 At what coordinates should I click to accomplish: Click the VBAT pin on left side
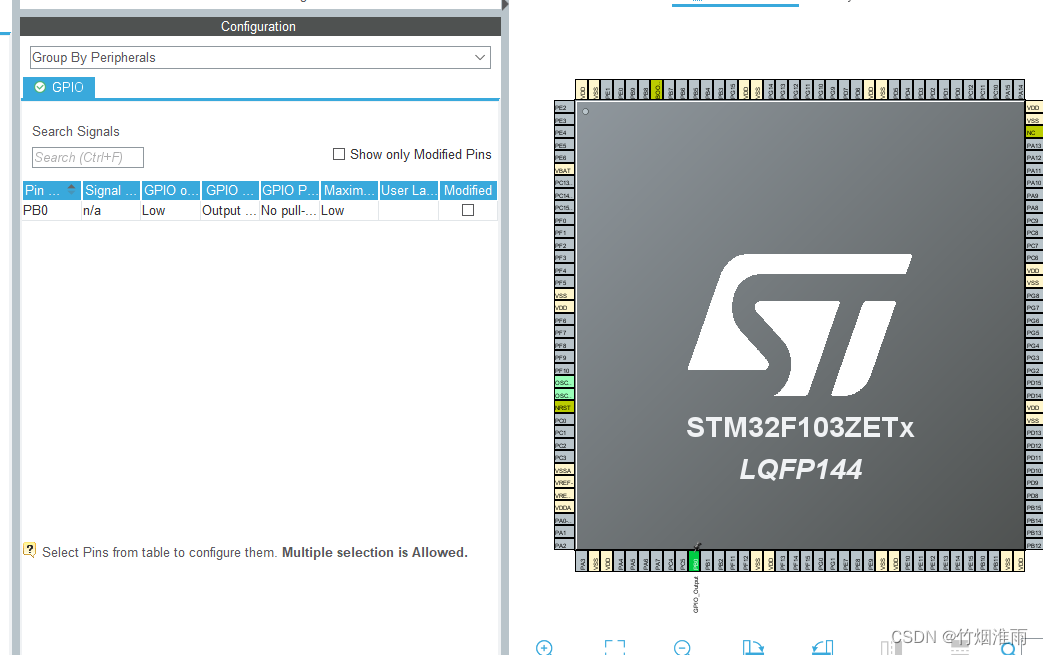(x=563, y=170)
